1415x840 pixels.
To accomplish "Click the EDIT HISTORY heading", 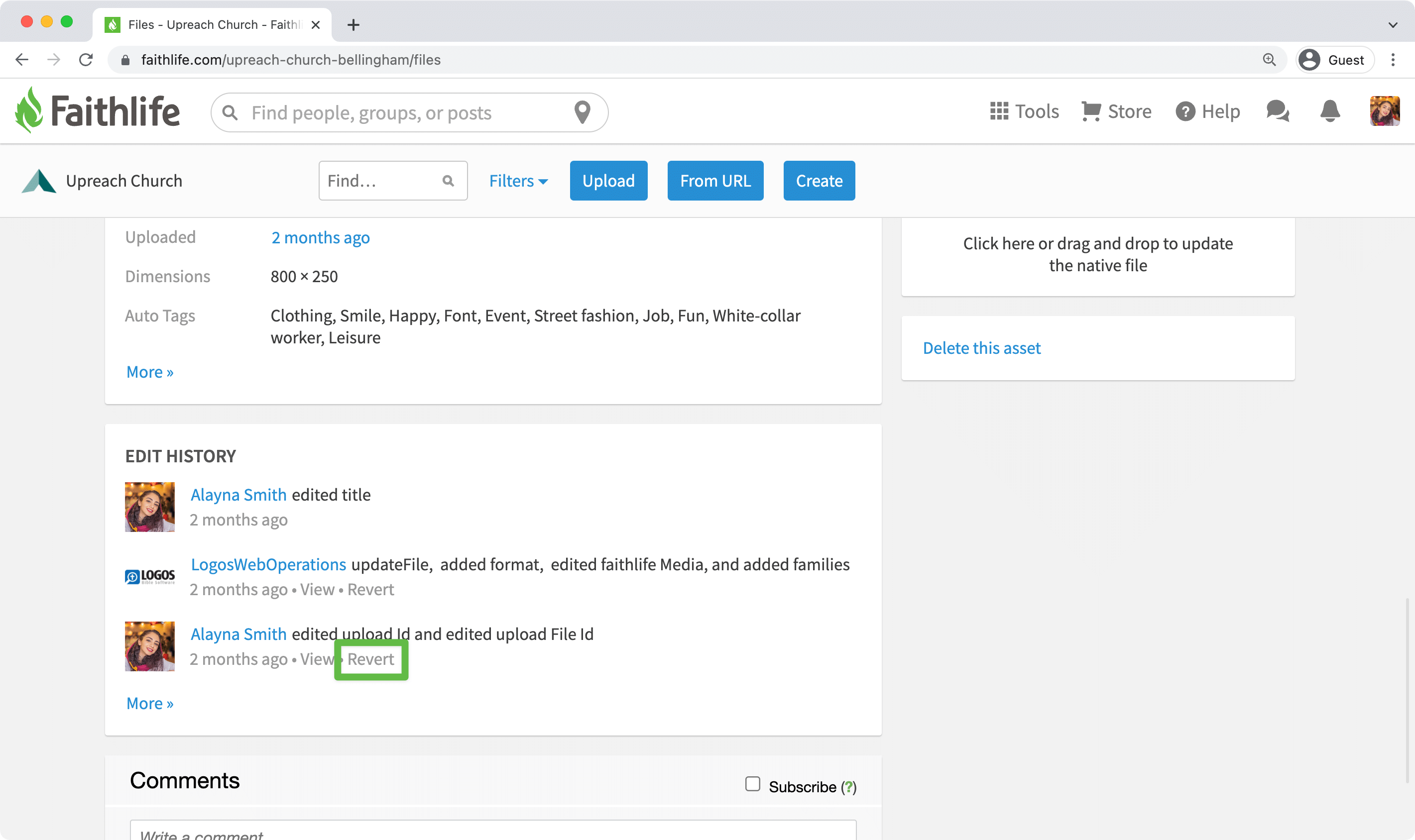I will [181, 456].
